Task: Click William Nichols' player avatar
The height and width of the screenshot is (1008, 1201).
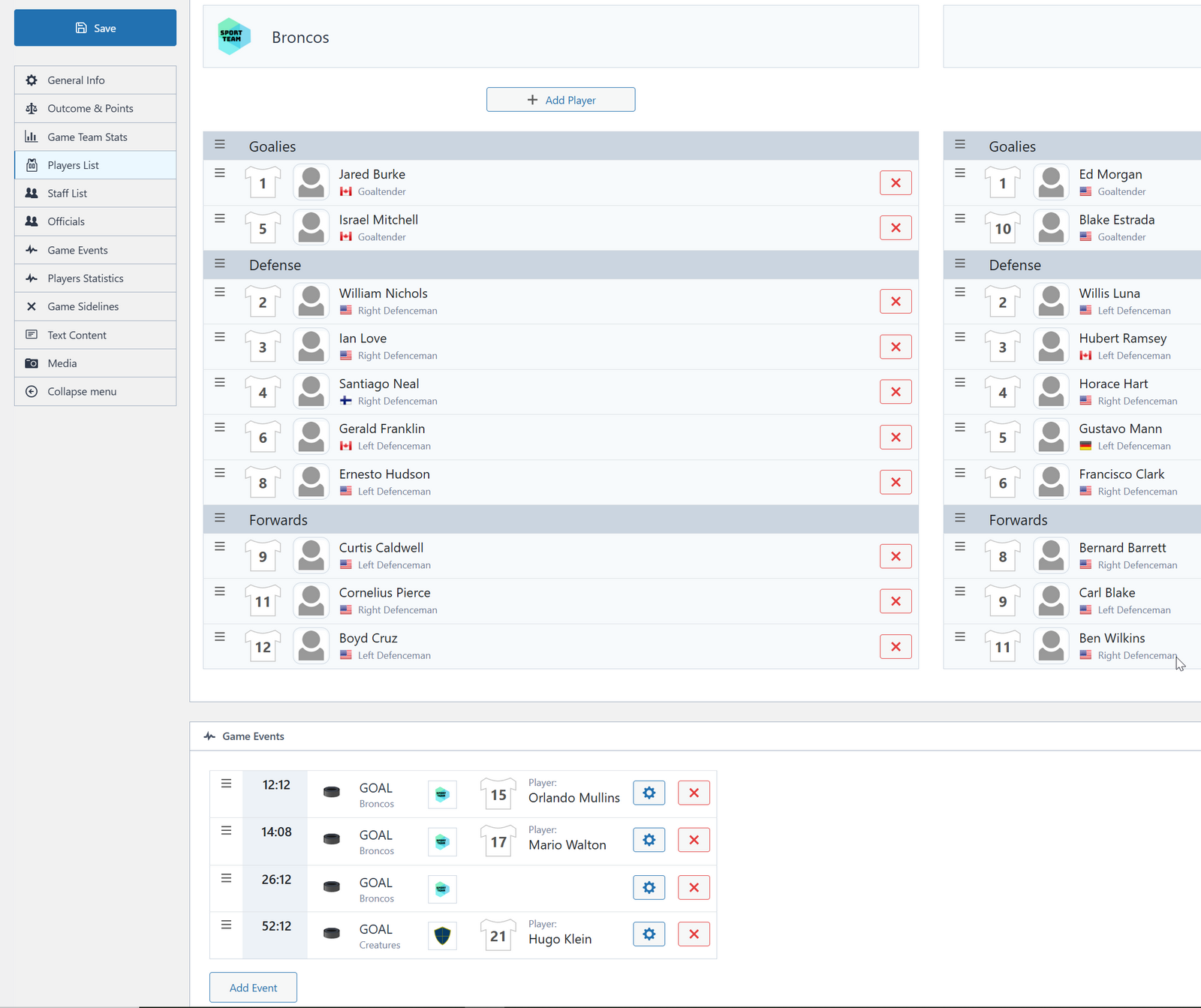Action: coord(311,301)
